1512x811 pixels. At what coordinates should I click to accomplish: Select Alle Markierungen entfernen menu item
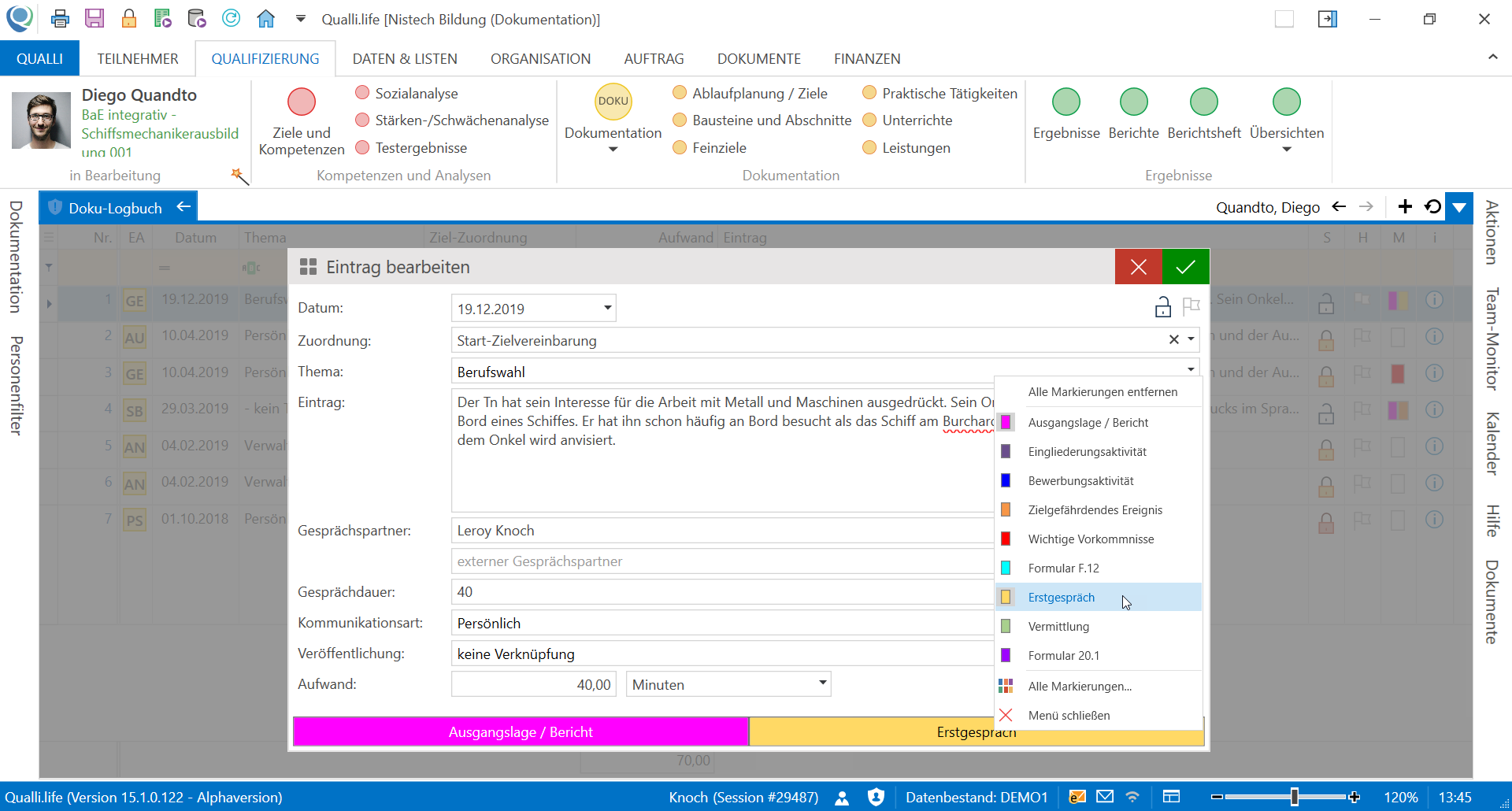1099,392
